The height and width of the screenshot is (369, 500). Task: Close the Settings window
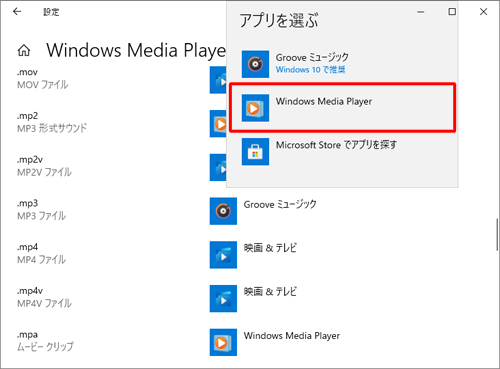pyautogui.click(x=483, y=12)
